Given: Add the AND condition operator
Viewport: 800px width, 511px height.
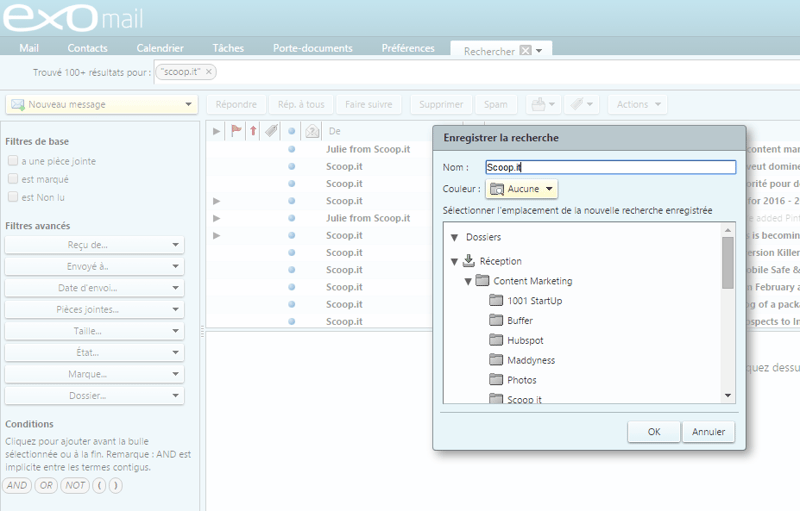Looking at the screenshot, I should (17, 485).
